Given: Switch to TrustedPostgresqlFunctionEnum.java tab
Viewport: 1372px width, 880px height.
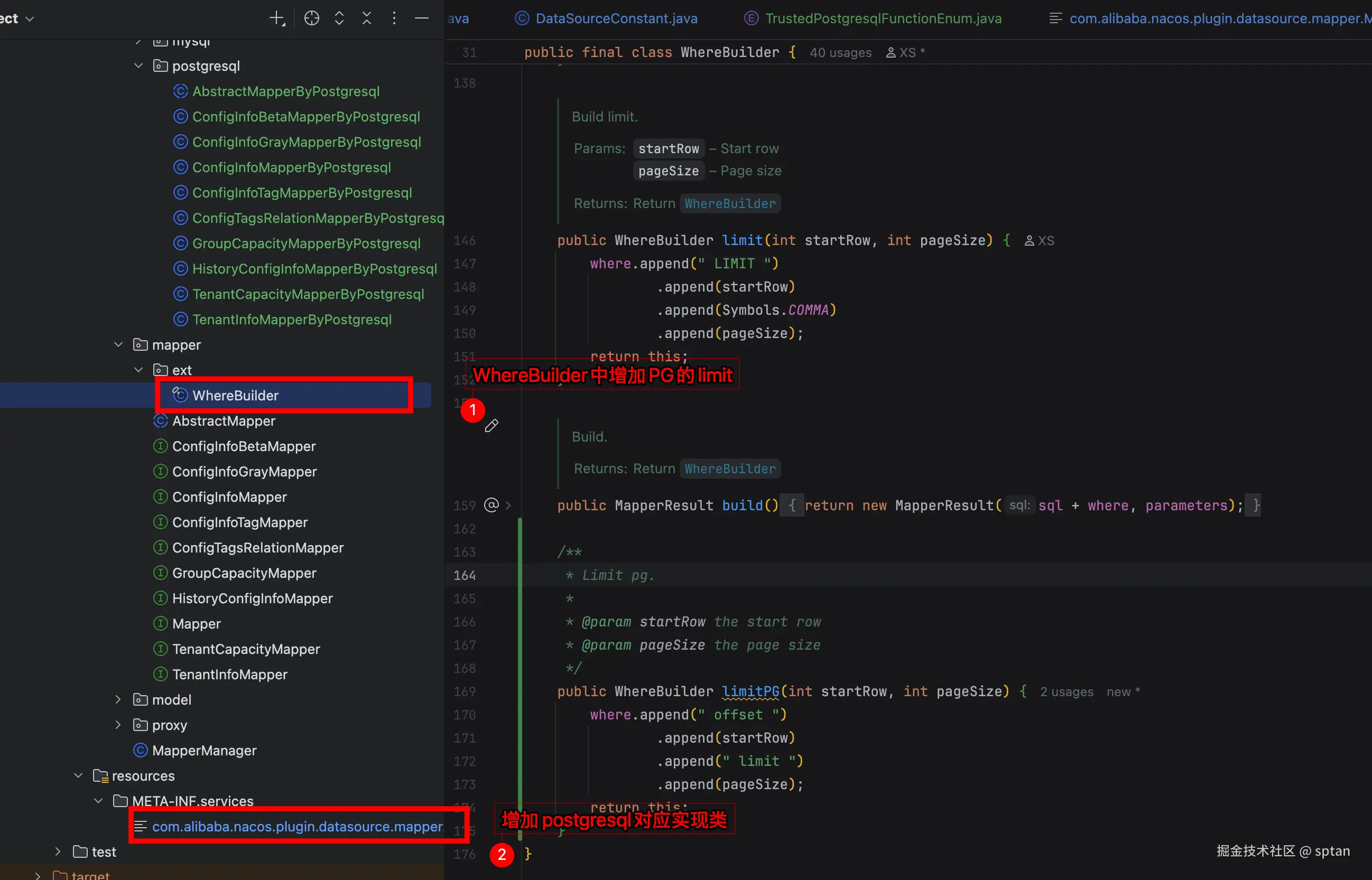Looking at the screenshot, I should point(883,18).
